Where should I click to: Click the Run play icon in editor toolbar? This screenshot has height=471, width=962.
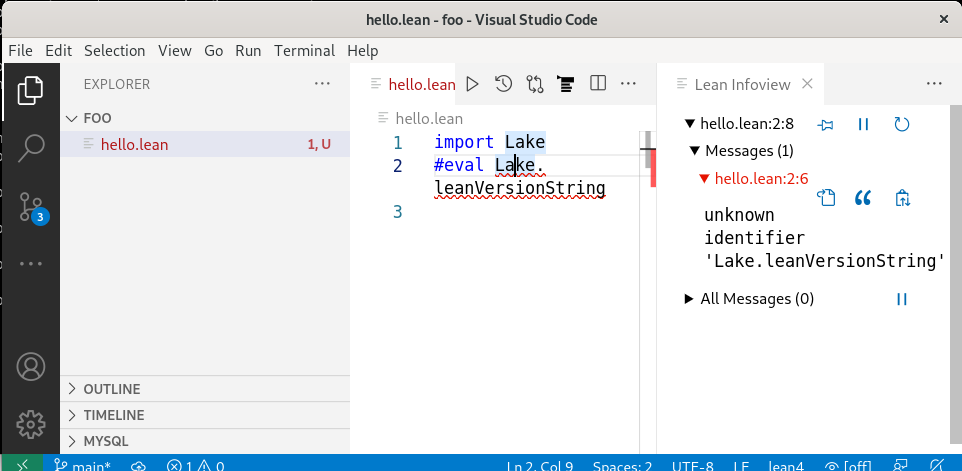472,84
